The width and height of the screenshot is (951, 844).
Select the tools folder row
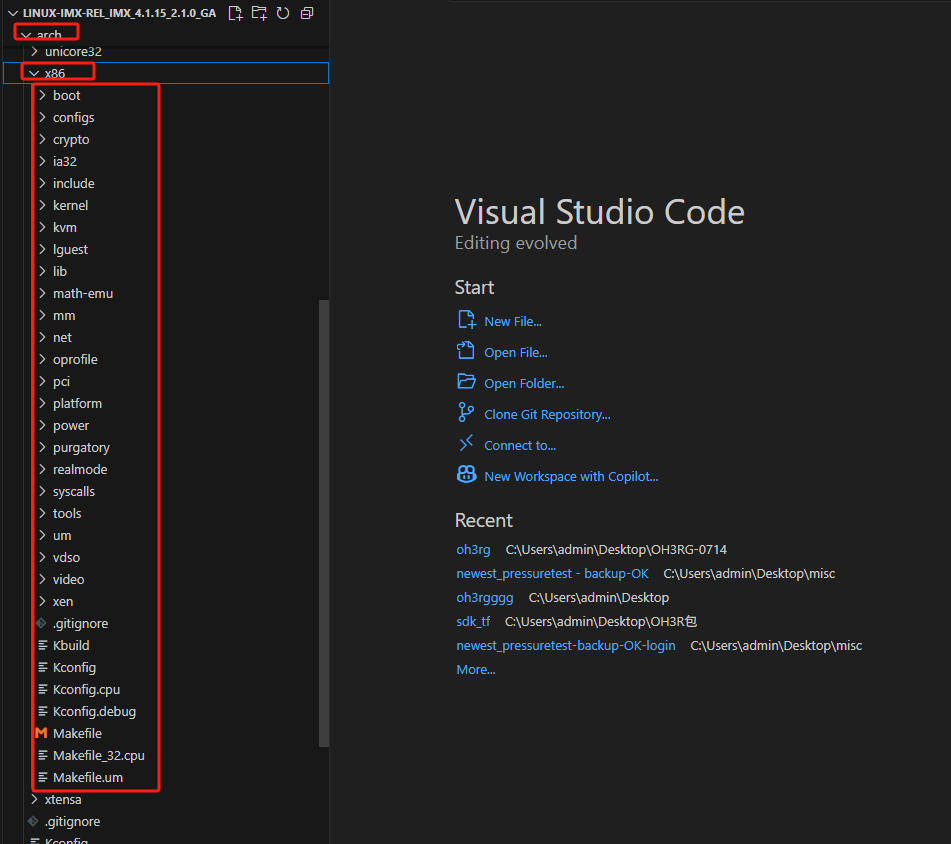pyautogui.click(x=166, y=513)
